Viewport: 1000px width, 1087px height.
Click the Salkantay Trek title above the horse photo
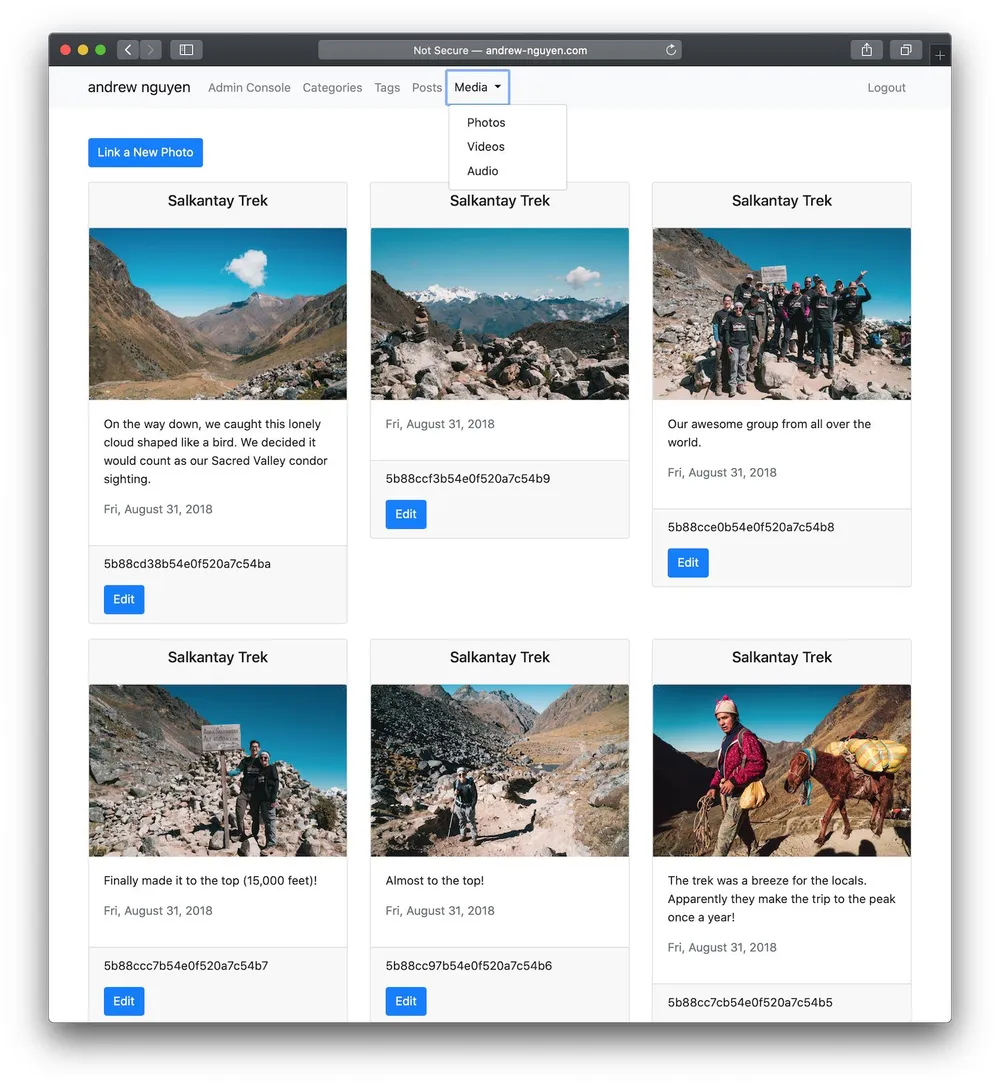[x=782, y=657]
